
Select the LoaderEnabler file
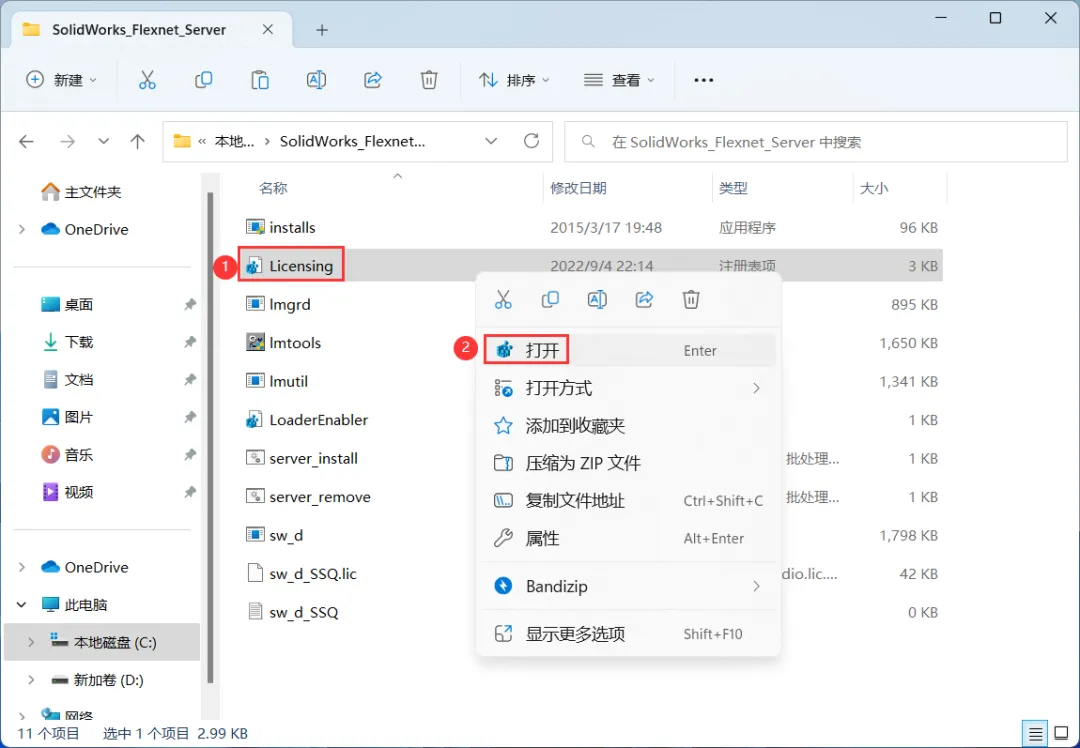pyautogui.click(x=307, y=419)
